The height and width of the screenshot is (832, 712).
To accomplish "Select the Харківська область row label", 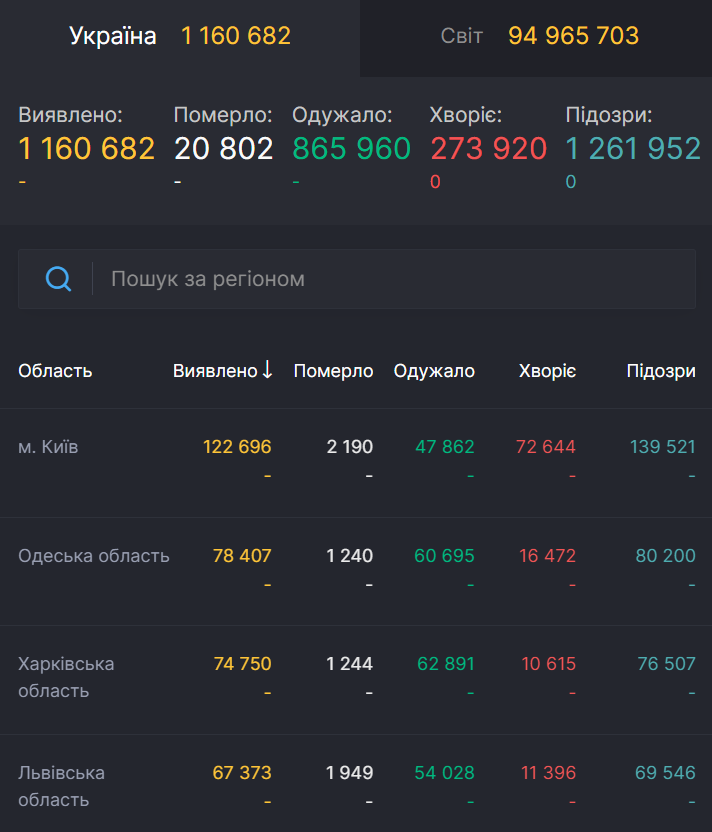I will (66, 677).
